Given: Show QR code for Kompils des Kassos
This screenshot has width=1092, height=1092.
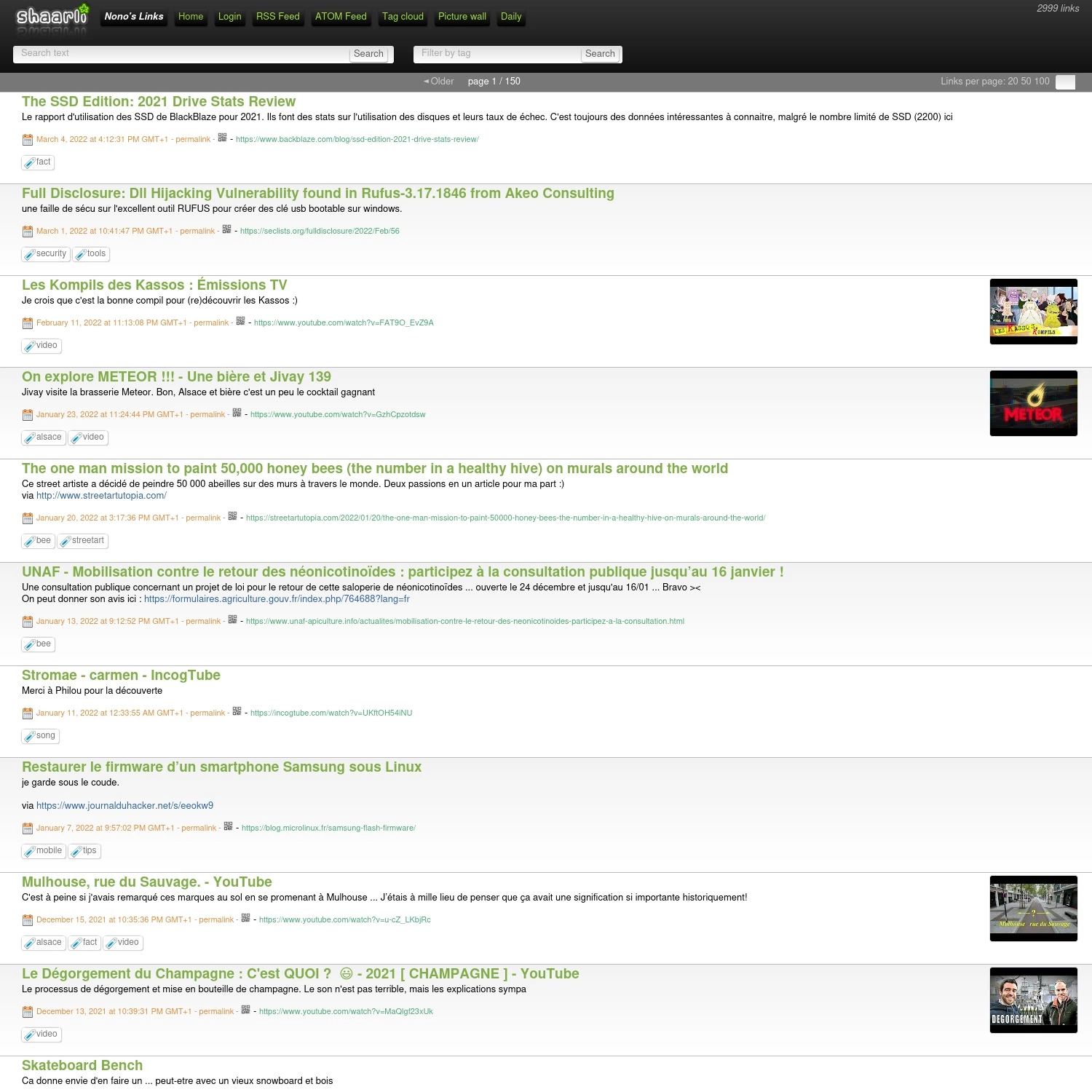Looking at the screenshot, I should point(240,320).
